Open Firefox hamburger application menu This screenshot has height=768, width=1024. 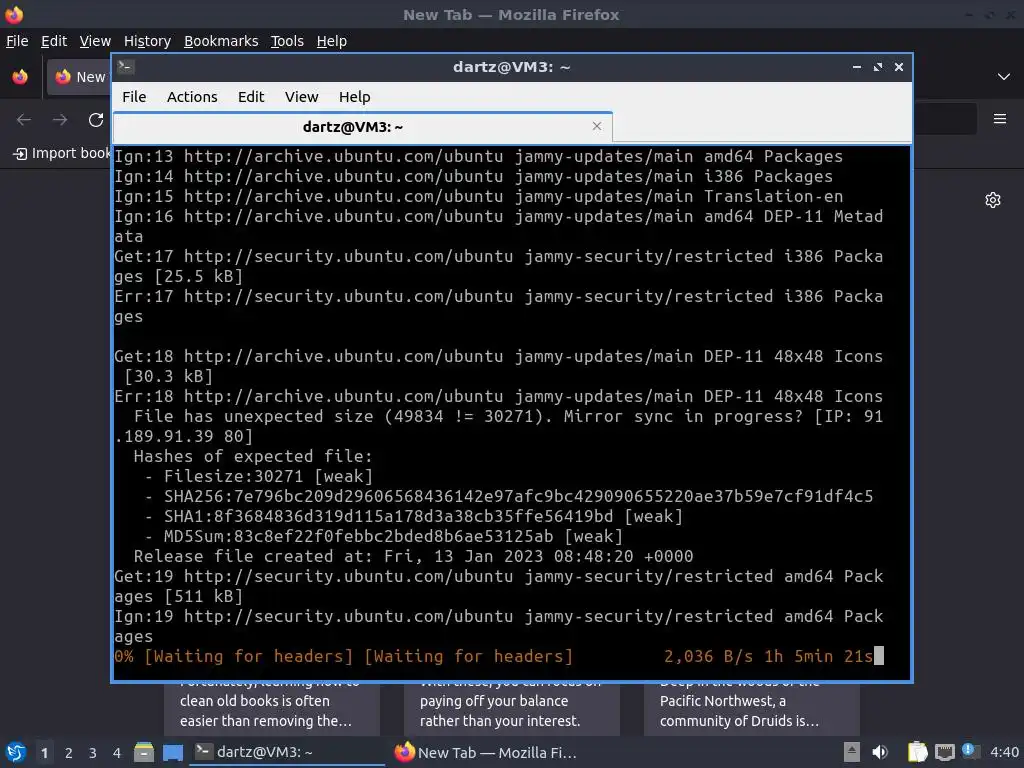click(999, 119)
